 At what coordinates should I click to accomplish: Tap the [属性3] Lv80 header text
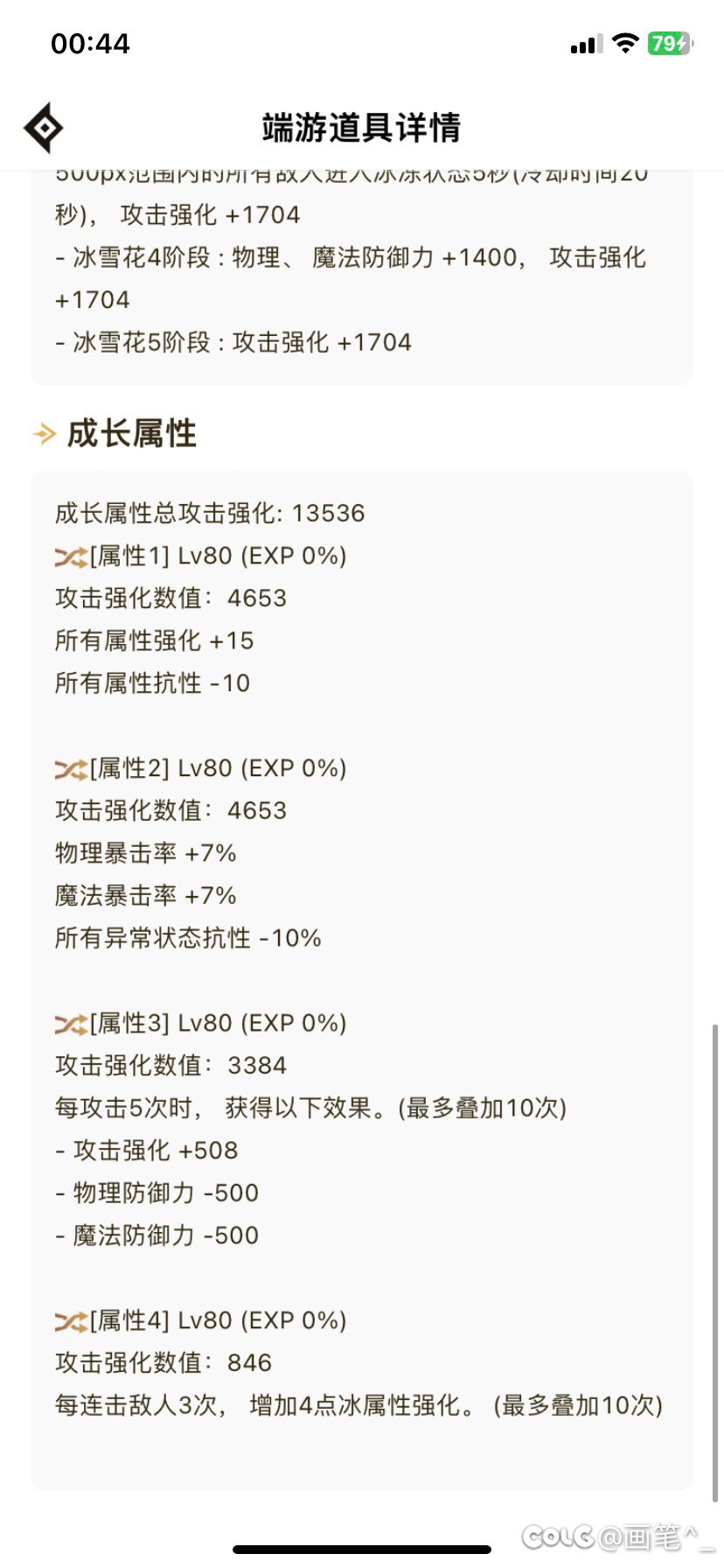pyautogui.click(x=219, y=1023)
